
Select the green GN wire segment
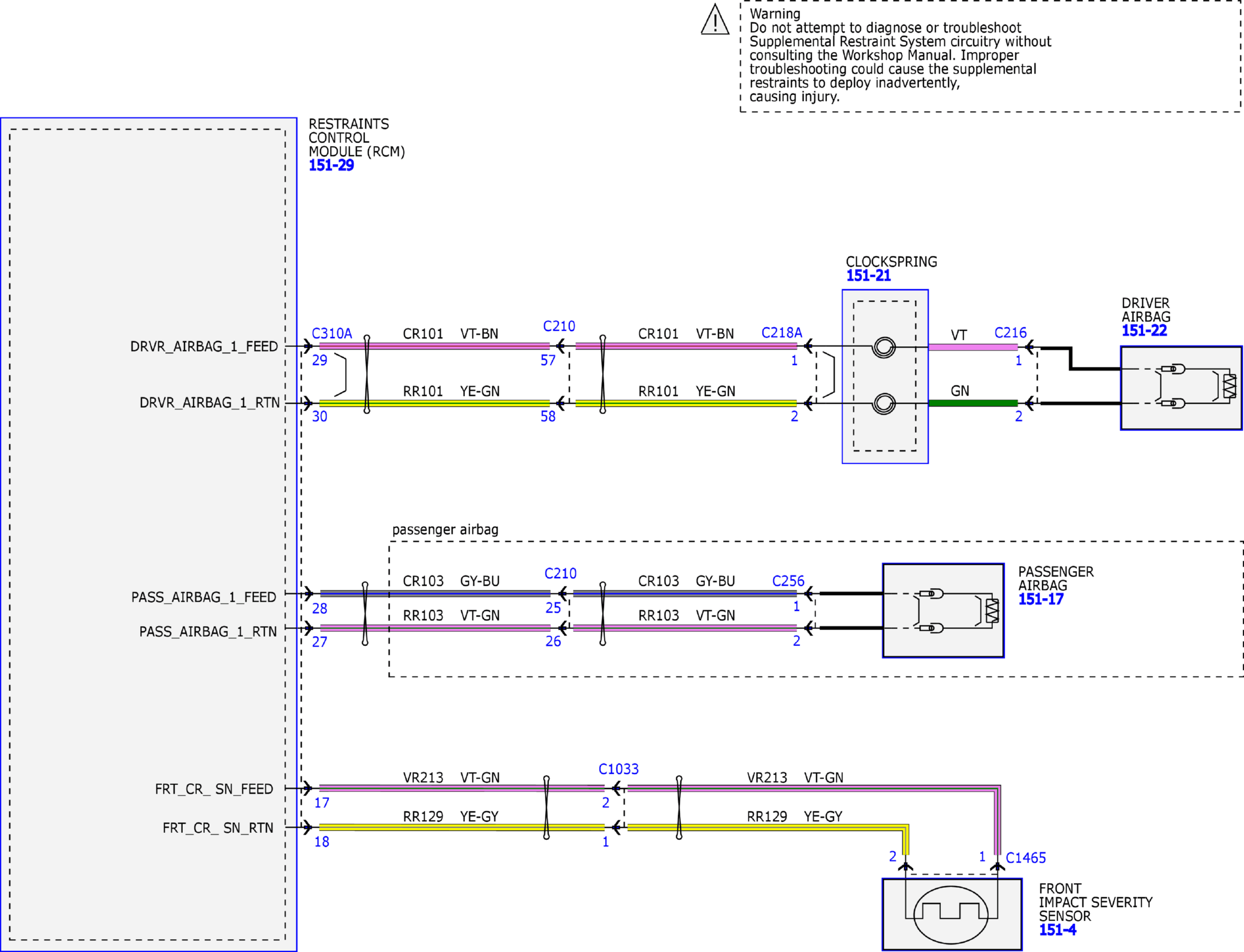(x=973, y=403)
